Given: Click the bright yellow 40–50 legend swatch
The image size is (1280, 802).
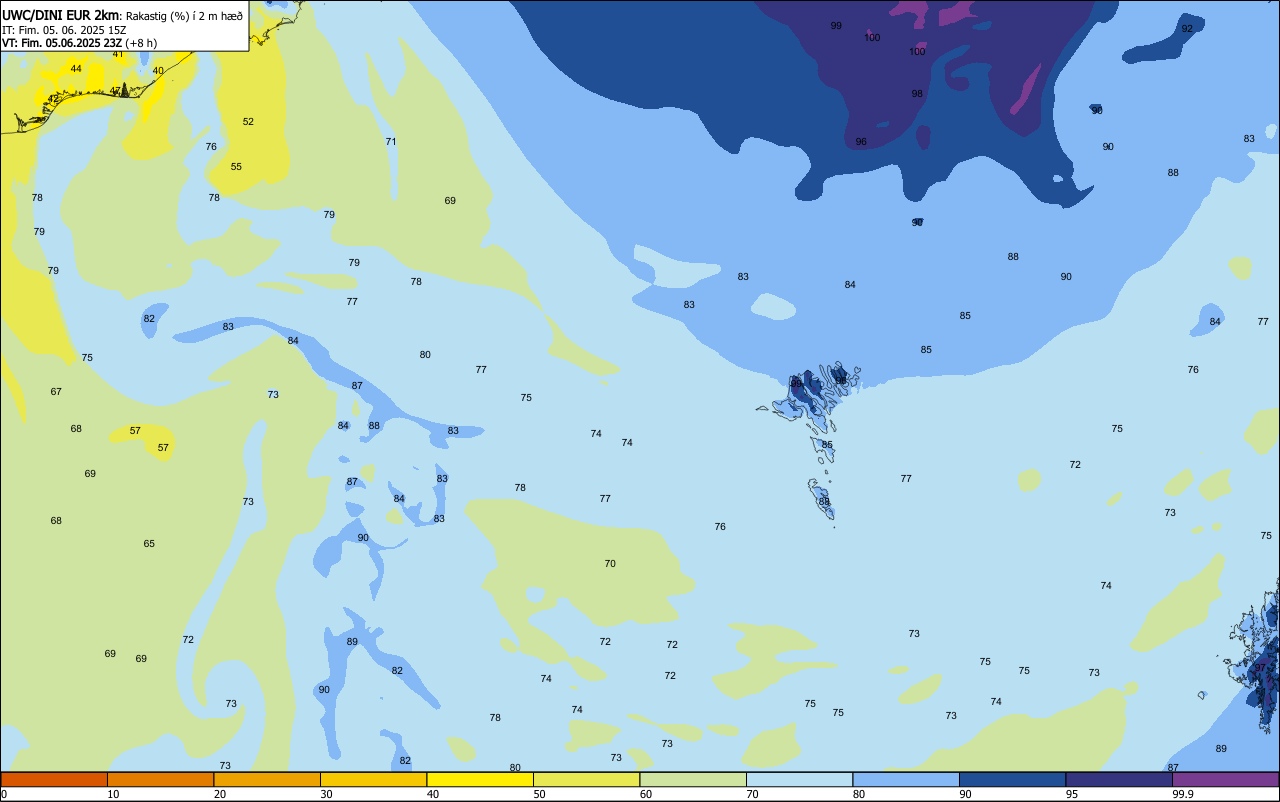Looking at the screenshot, I should coord(480,779).
